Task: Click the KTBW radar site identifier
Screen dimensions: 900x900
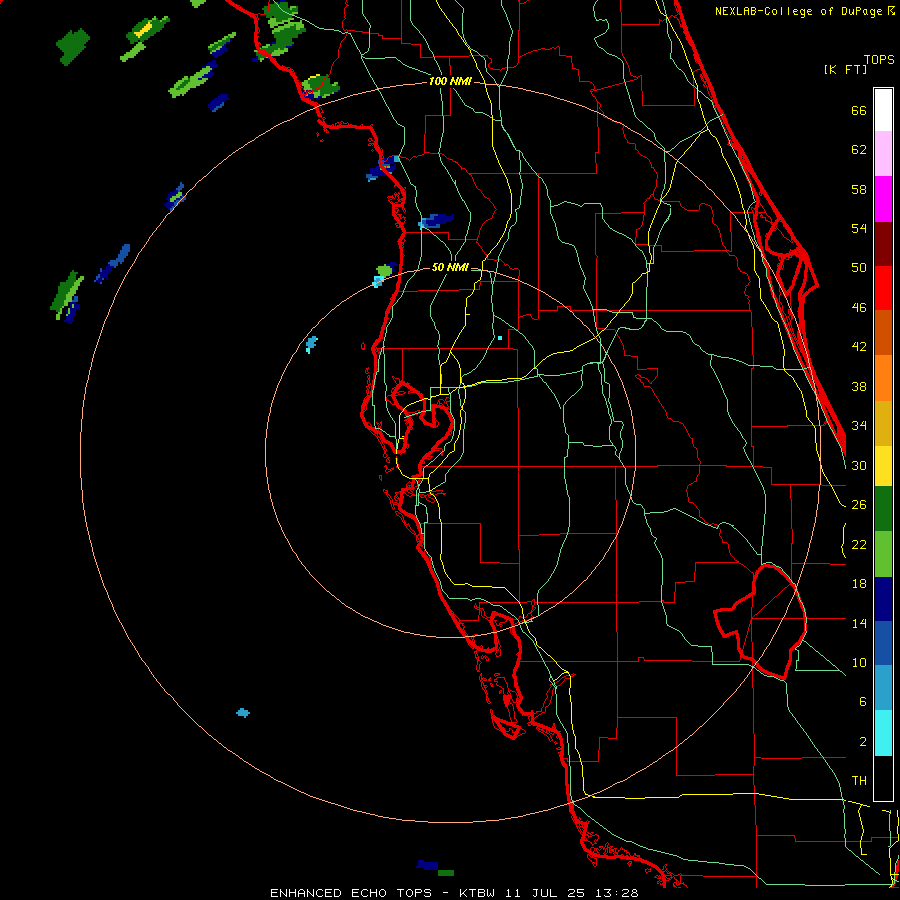Action: (x=476, y=893)
